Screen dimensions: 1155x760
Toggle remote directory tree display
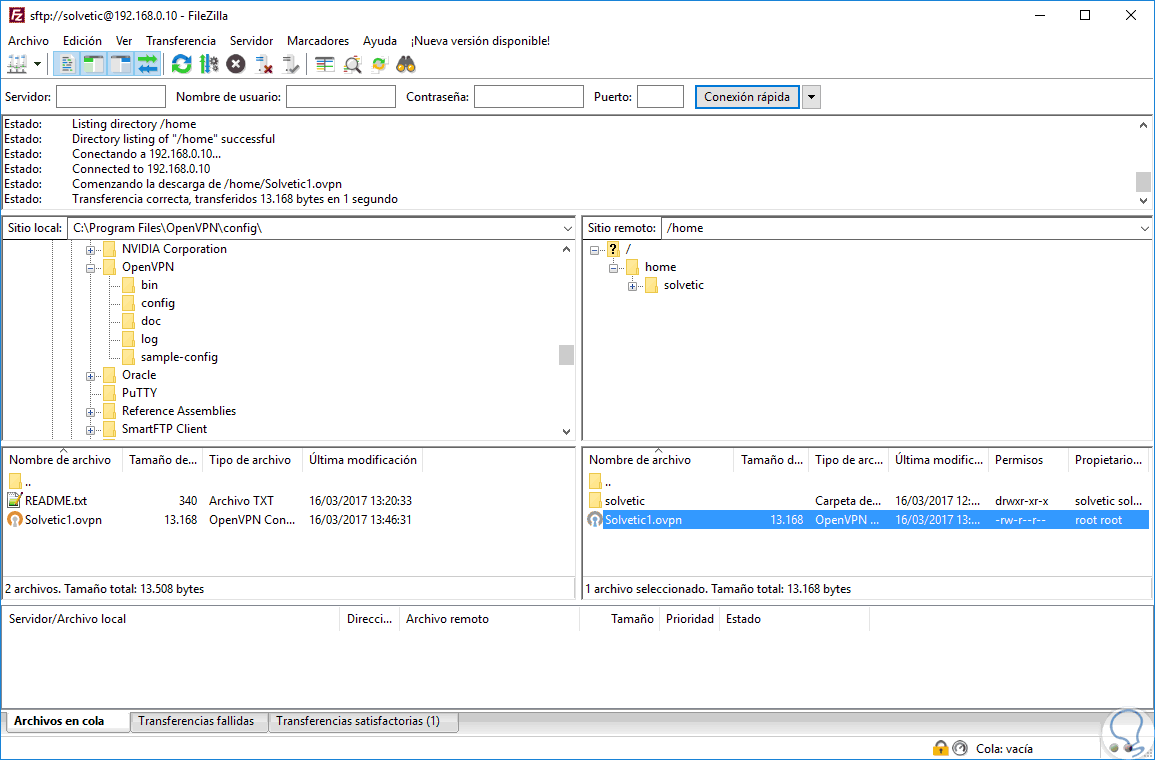(x=120, y=64)
